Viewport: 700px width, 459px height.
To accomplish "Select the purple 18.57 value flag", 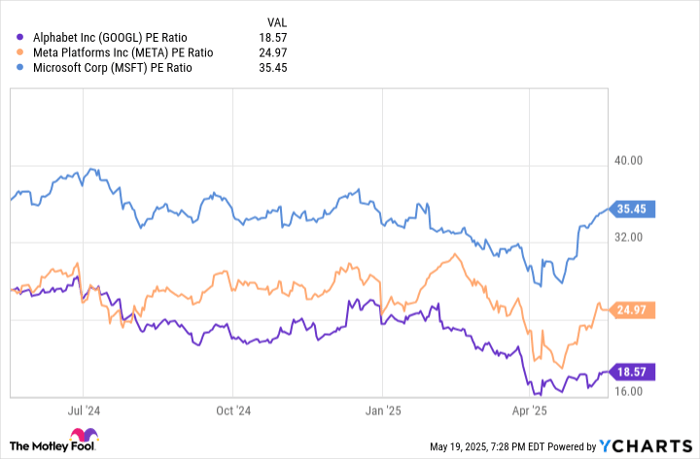I will pos(629,372).
